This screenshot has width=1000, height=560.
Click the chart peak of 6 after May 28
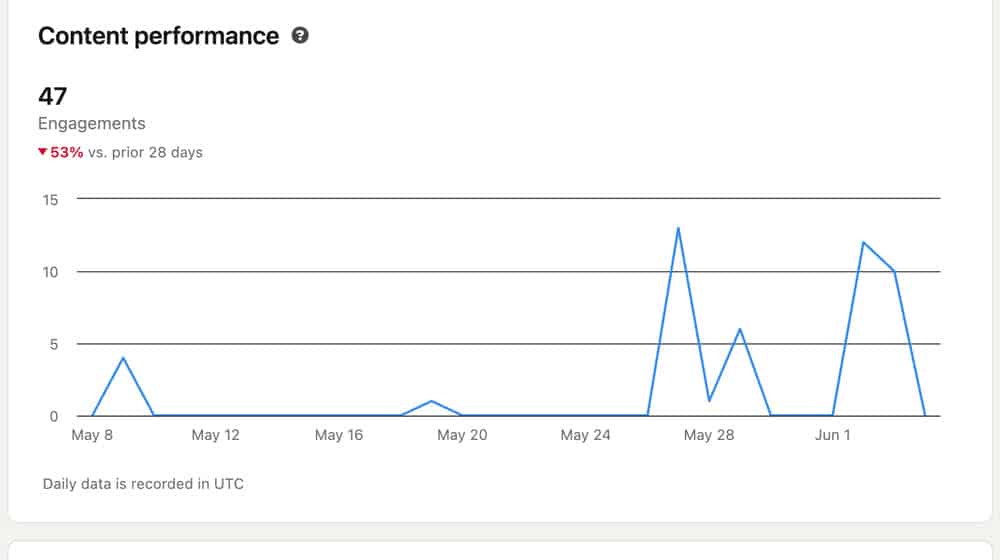(x=739, y=329)
